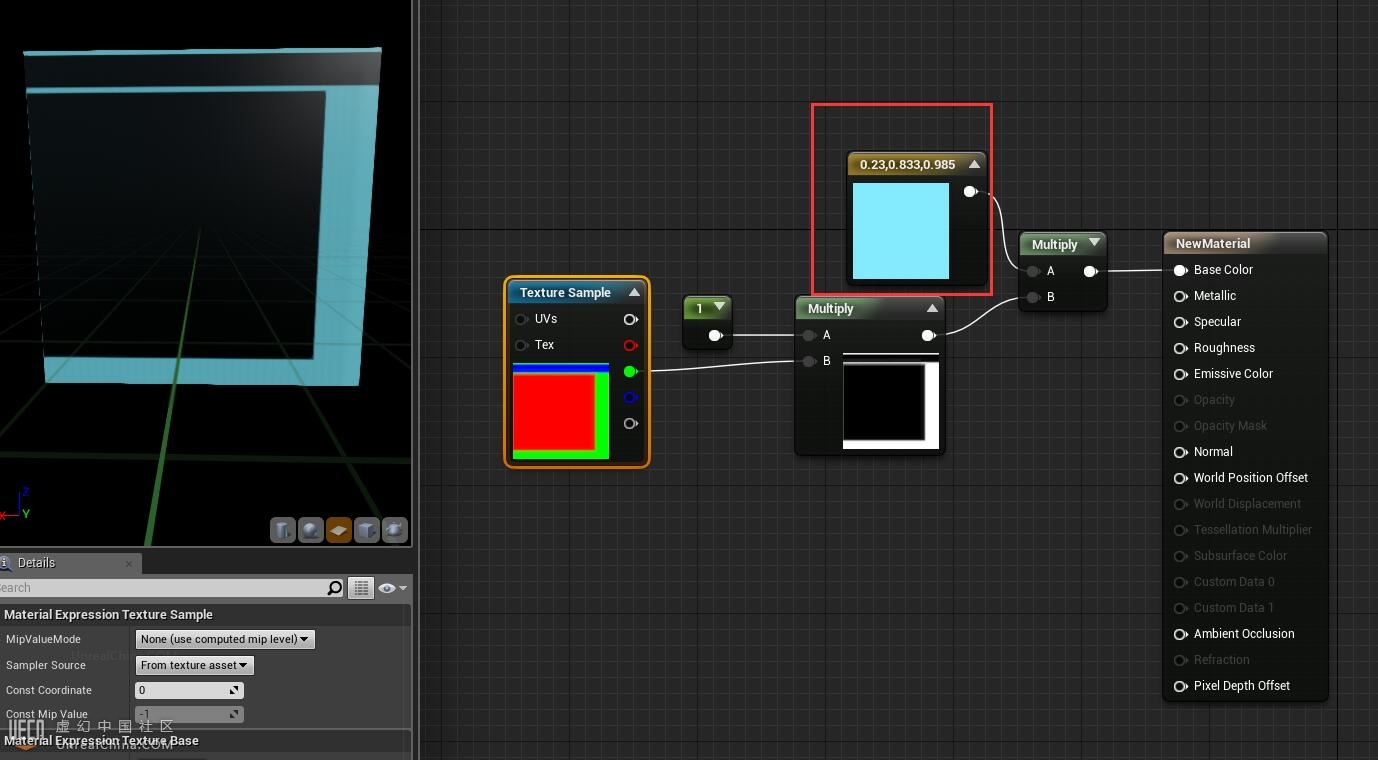
Task: Collapse the Texture Sample node via its arrow
Action: pyautogui.click(x=634, y=292)
